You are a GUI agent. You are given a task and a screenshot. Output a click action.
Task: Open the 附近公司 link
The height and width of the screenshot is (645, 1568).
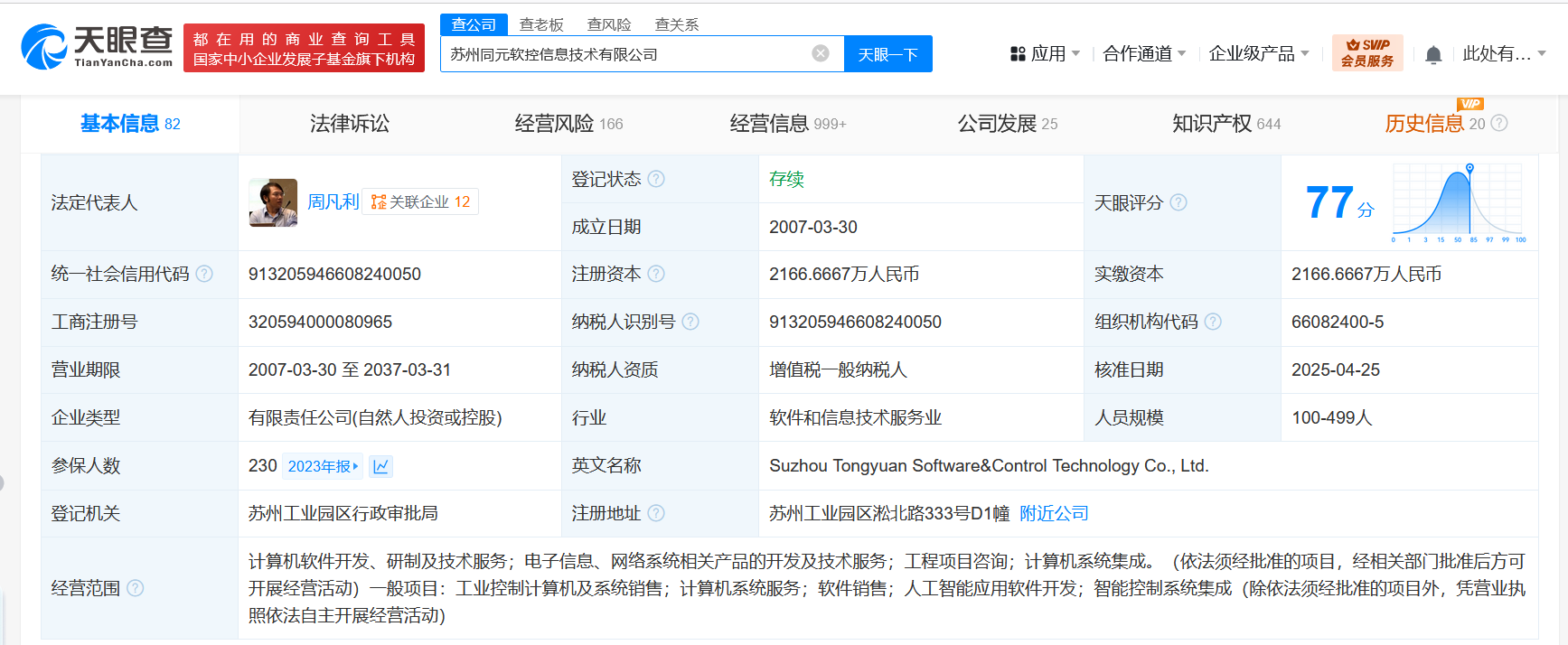coord(1054,513)
